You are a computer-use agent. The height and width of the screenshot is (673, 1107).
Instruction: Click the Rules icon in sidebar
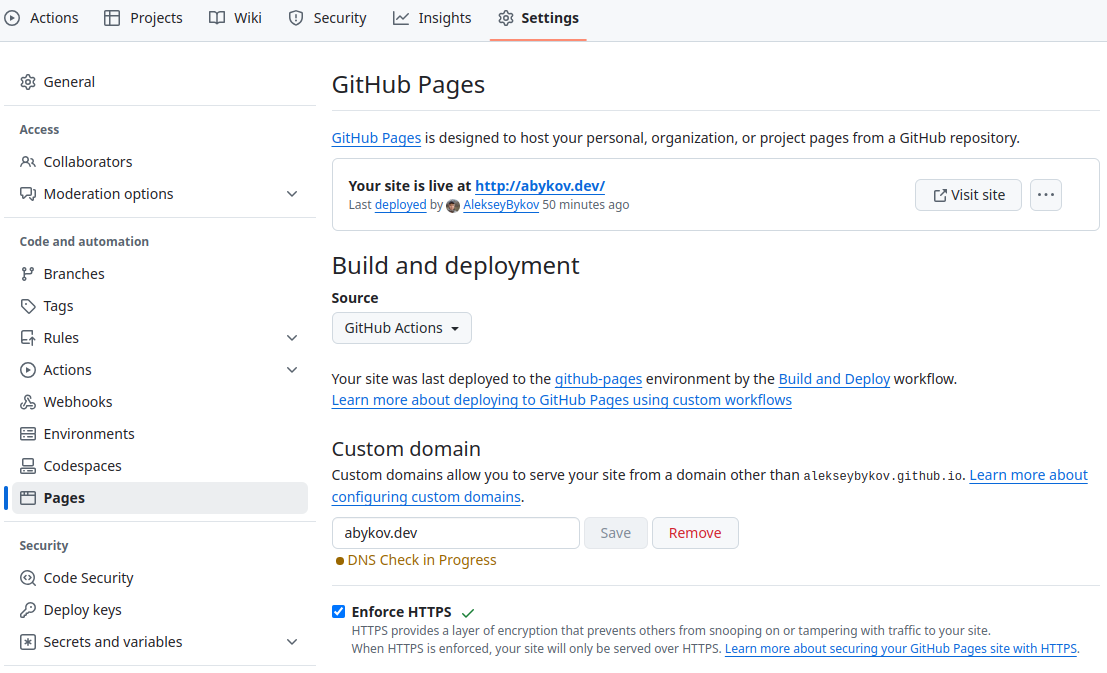tap(28, 338)
